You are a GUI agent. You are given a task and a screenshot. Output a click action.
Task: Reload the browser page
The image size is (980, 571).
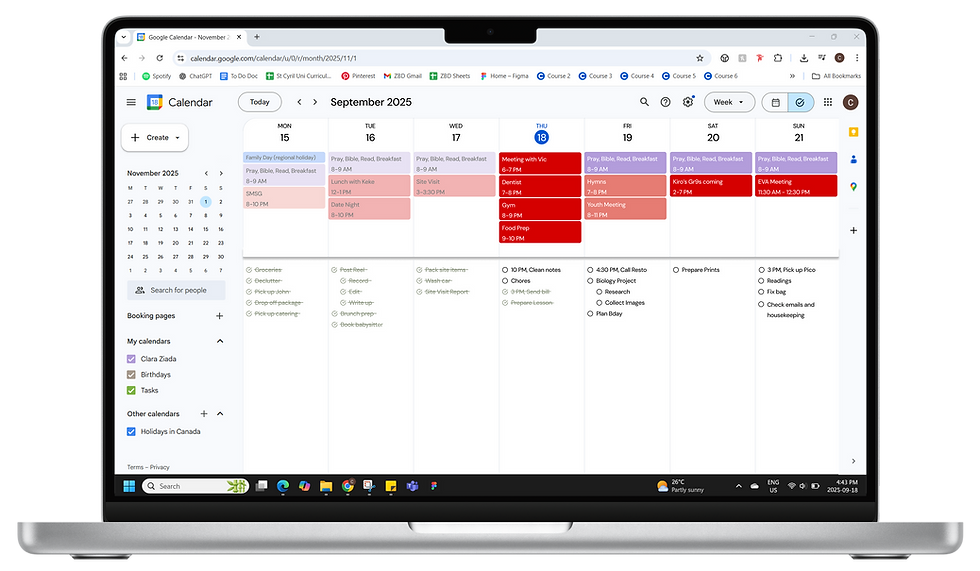pos(160,58)
